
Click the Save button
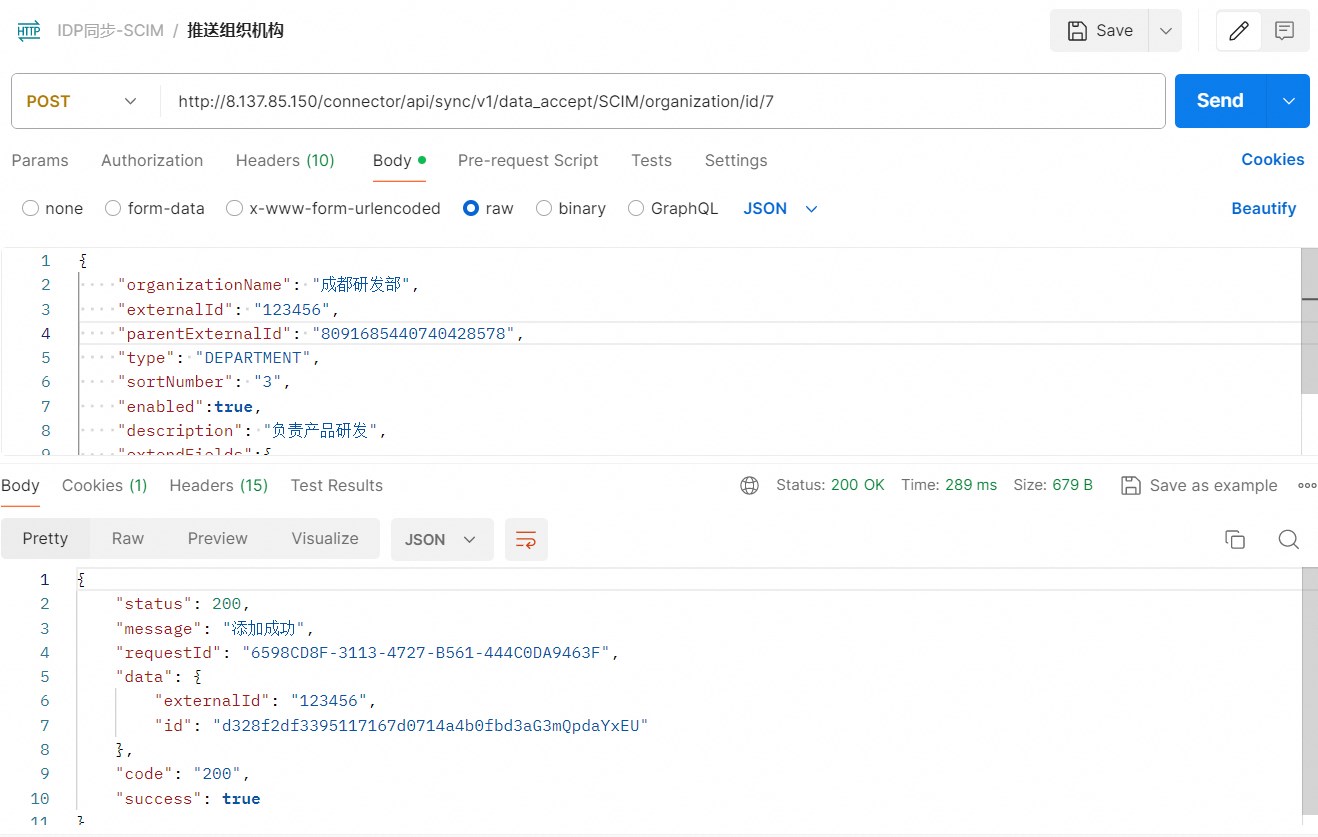(x=1099, y=31)
